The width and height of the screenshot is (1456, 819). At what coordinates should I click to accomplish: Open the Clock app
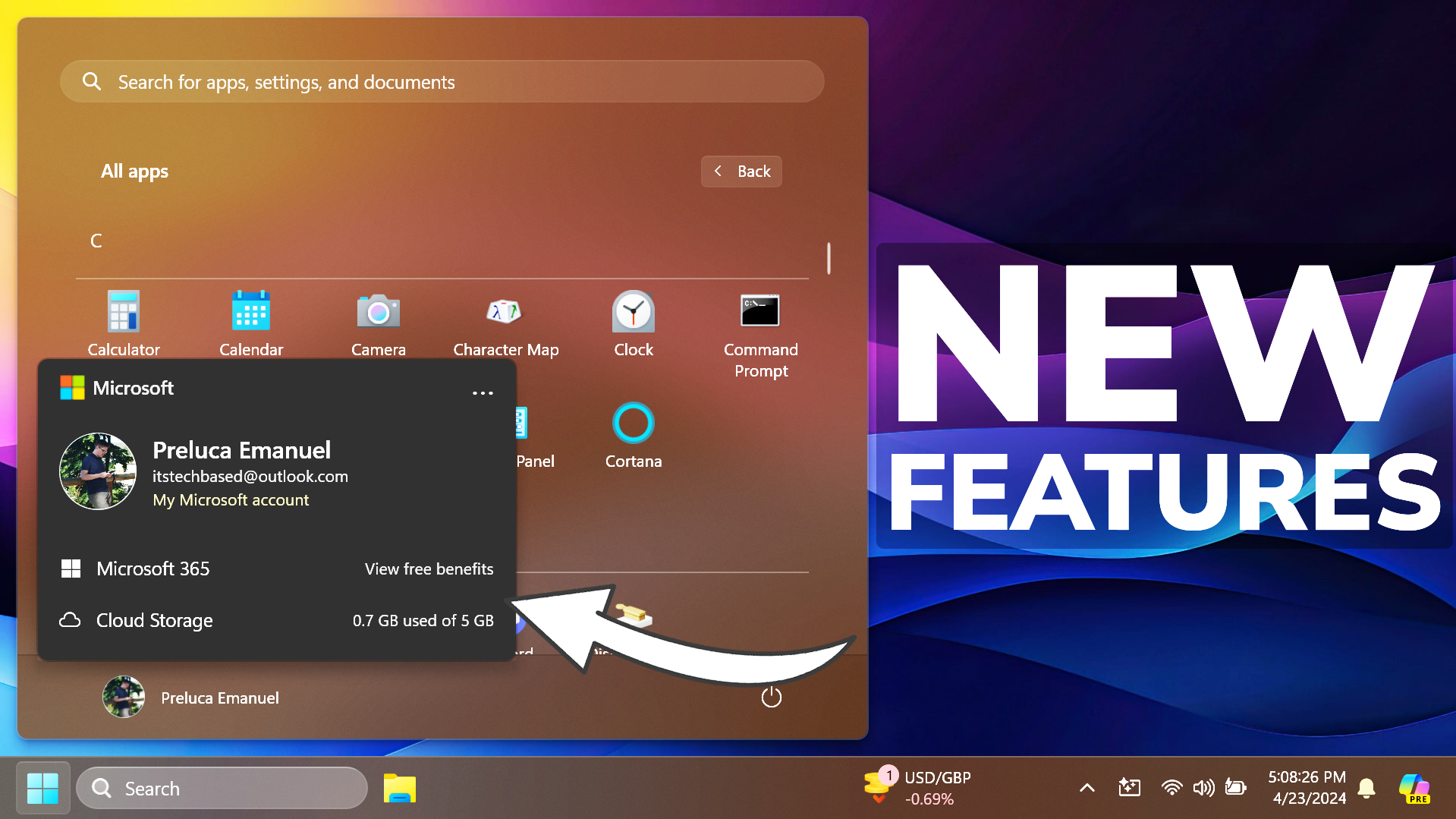pyautogui.click(x=633, y=323)
